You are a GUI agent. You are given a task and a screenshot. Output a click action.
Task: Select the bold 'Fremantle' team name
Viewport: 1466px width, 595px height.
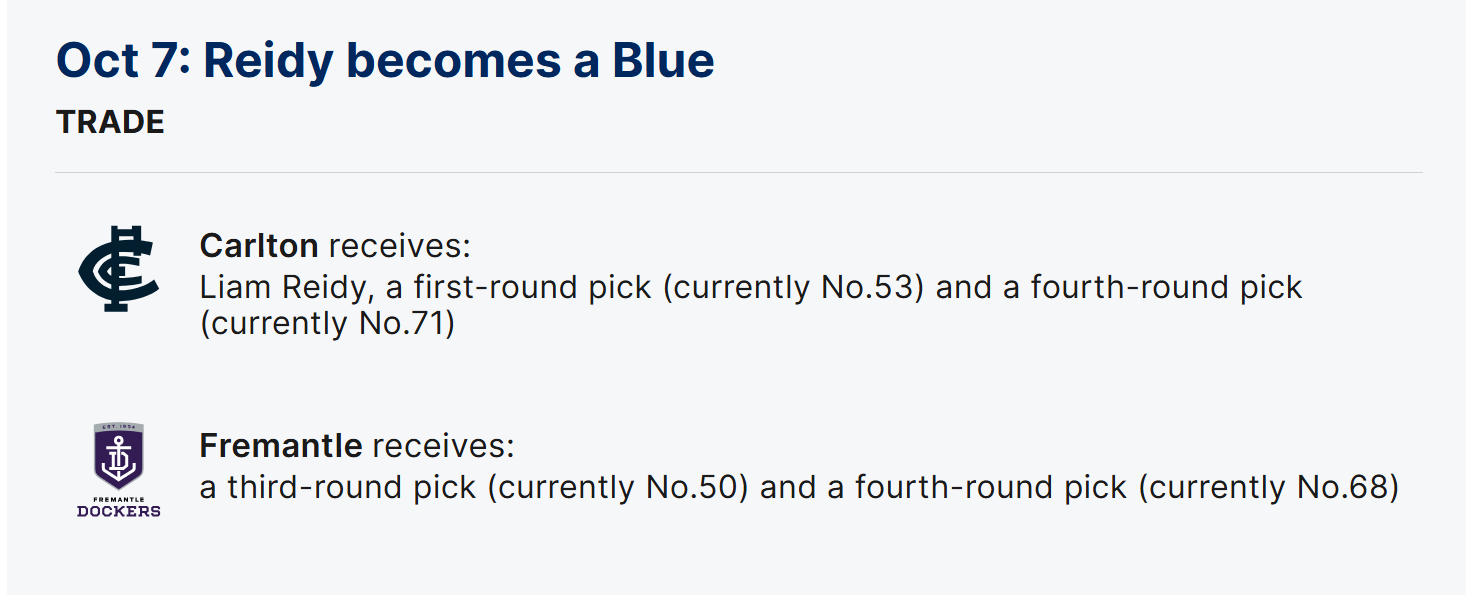(281, 445)
